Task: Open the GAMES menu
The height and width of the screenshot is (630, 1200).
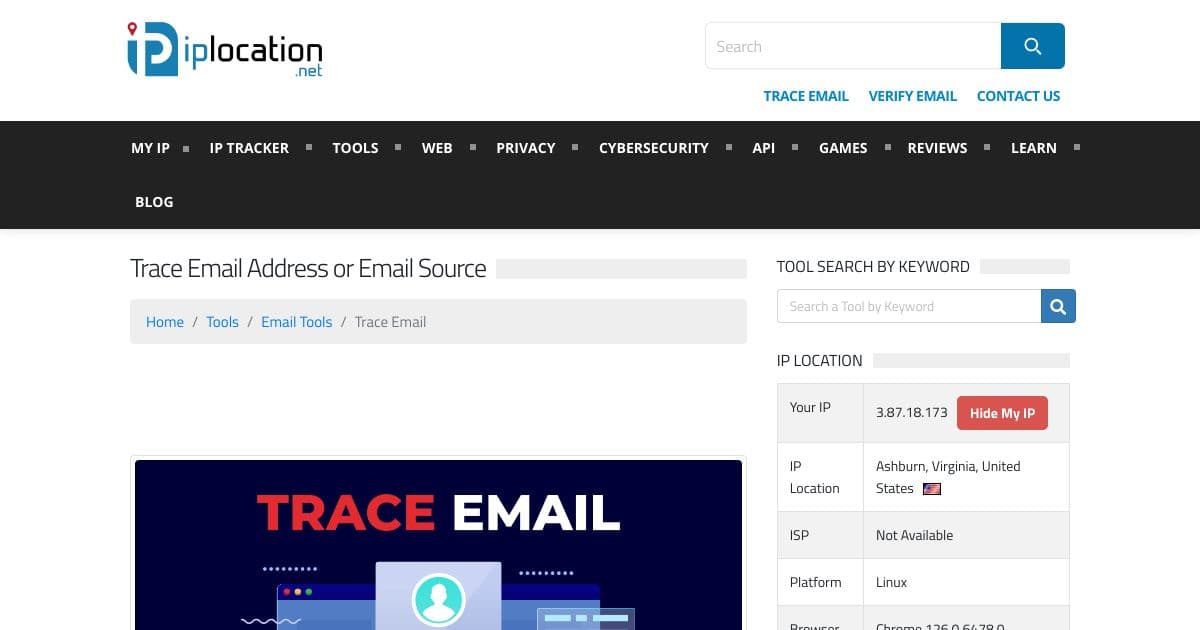Action: 842,147
